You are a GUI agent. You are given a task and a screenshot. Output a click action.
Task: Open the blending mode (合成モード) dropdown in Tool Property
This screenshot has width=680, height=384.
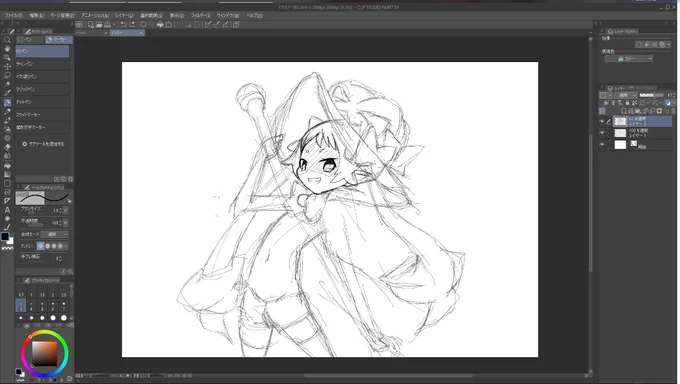point(55,234)
